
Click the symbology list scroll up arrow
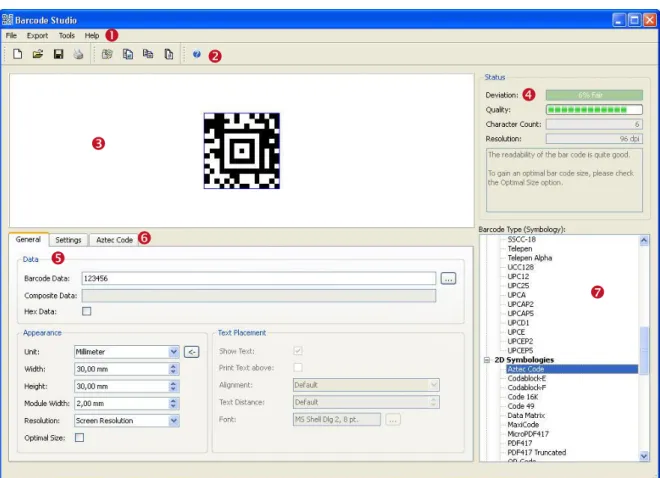coord(644,240)
